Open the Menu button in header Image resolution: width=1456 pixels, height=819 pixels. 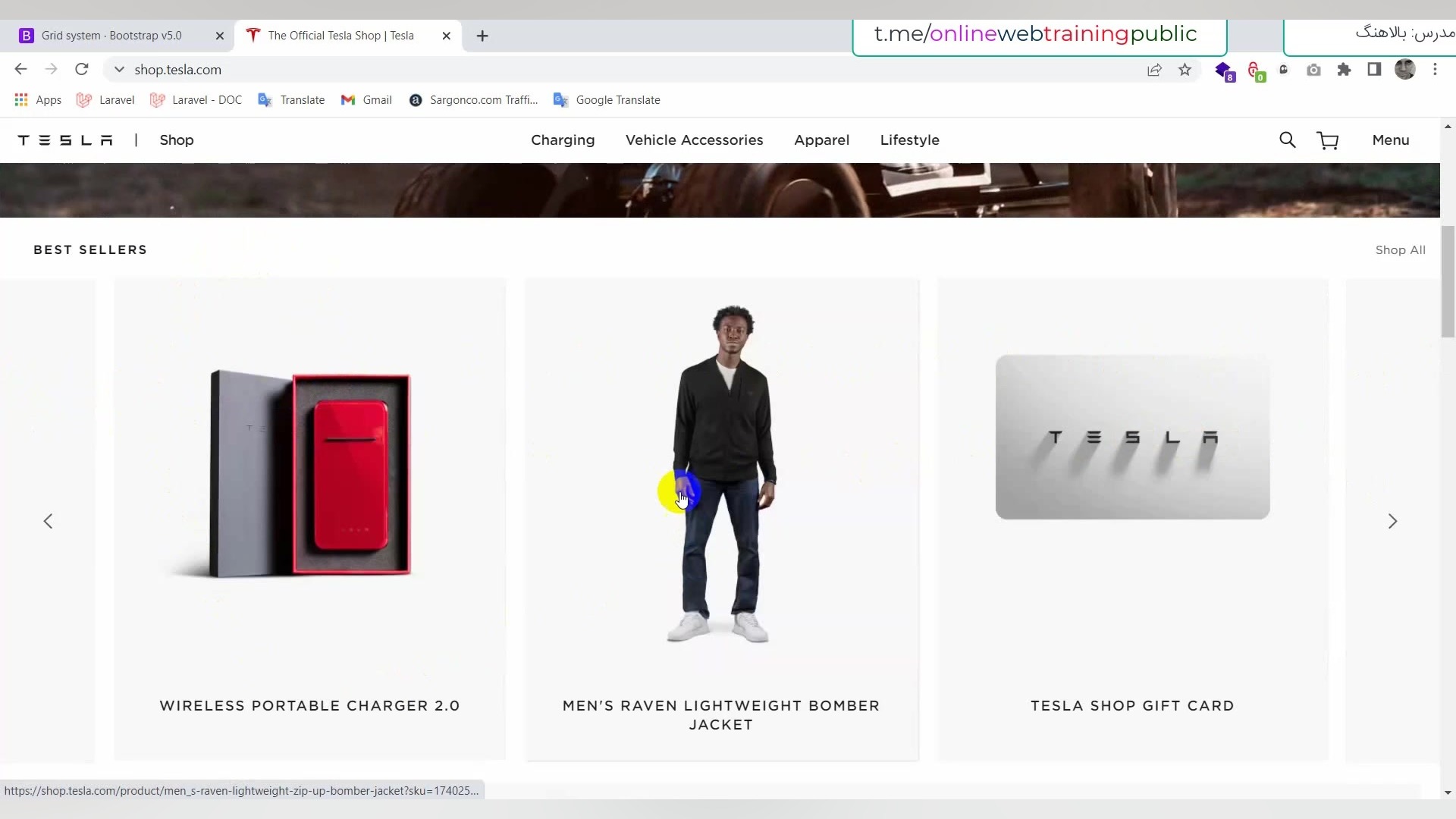pyautogui.click(x=1390, y=140)
